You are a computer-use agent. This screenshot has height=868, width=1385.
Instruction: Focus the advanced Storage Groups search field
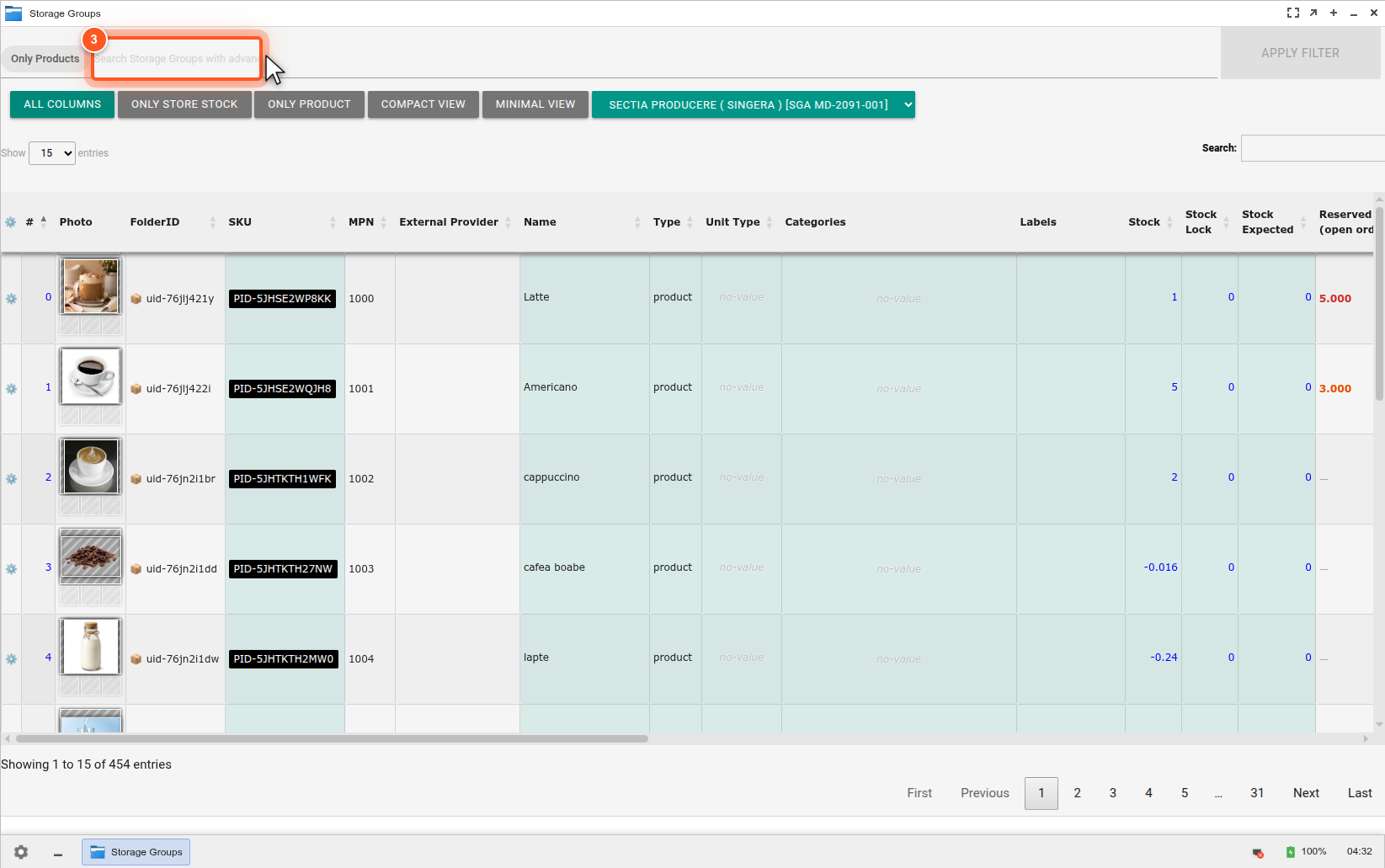click(x=653, y=59)
